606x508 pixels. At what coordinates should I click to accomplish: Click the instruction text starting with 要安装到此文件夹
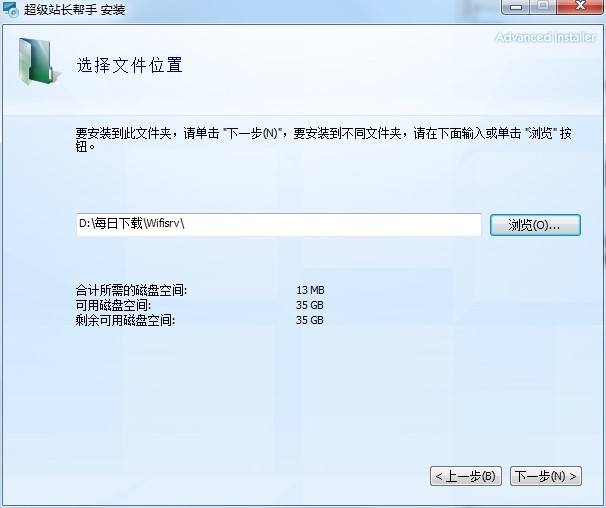click(x=323, y=140)
